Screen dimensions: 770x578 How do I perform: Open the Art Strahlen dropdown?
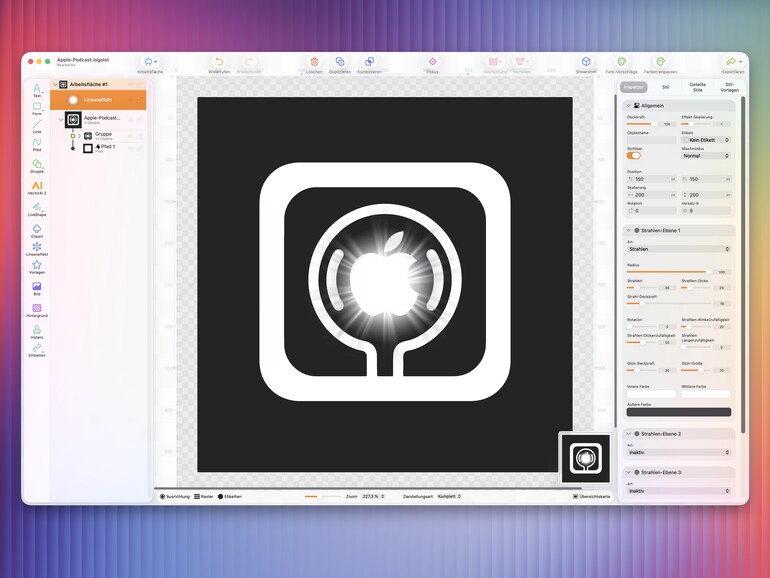[679, 249]
